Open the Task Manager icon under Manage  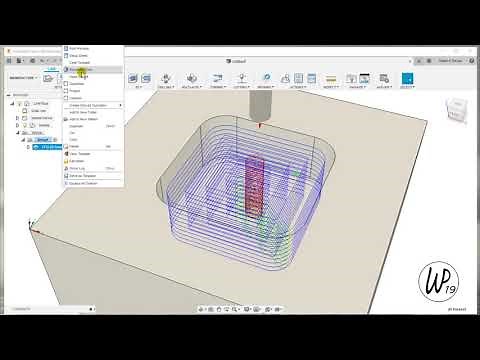point(364,78)
